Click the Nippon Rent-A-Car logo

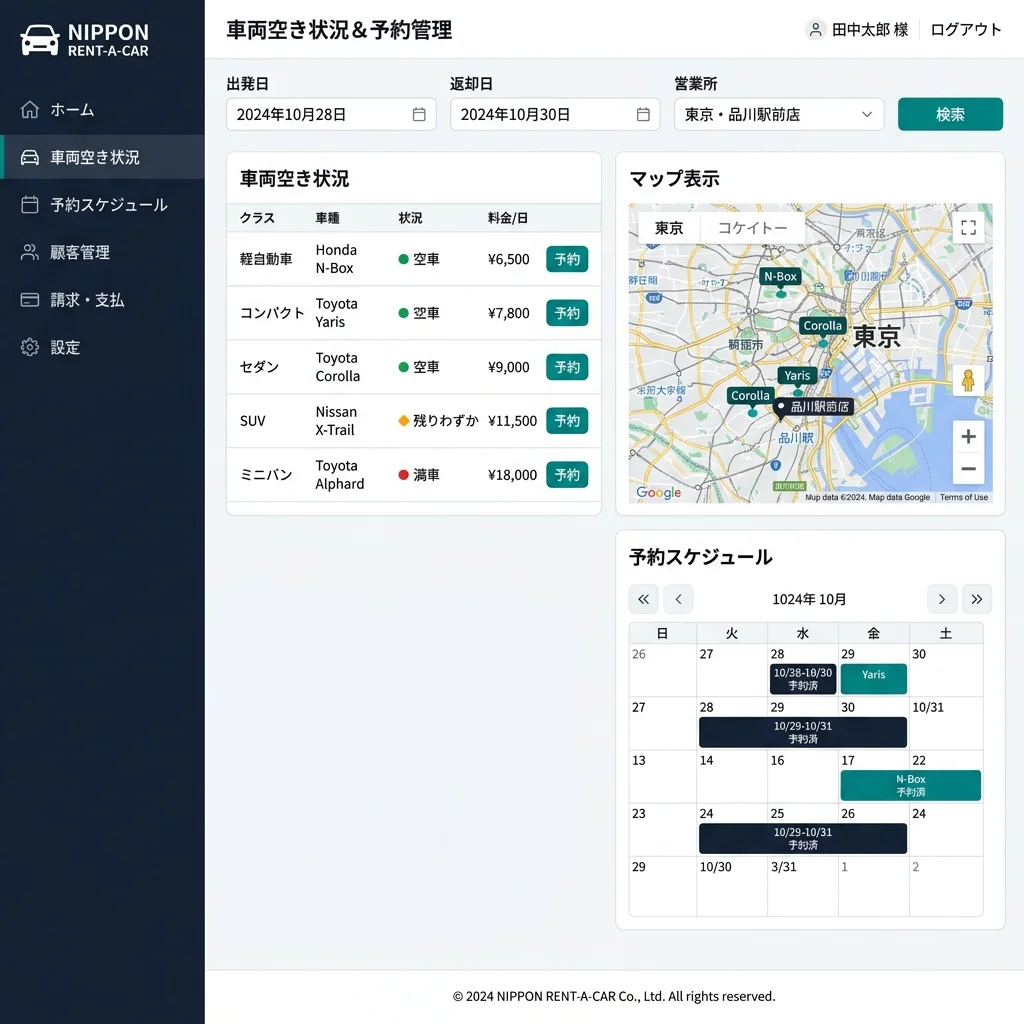pos(85,40)
